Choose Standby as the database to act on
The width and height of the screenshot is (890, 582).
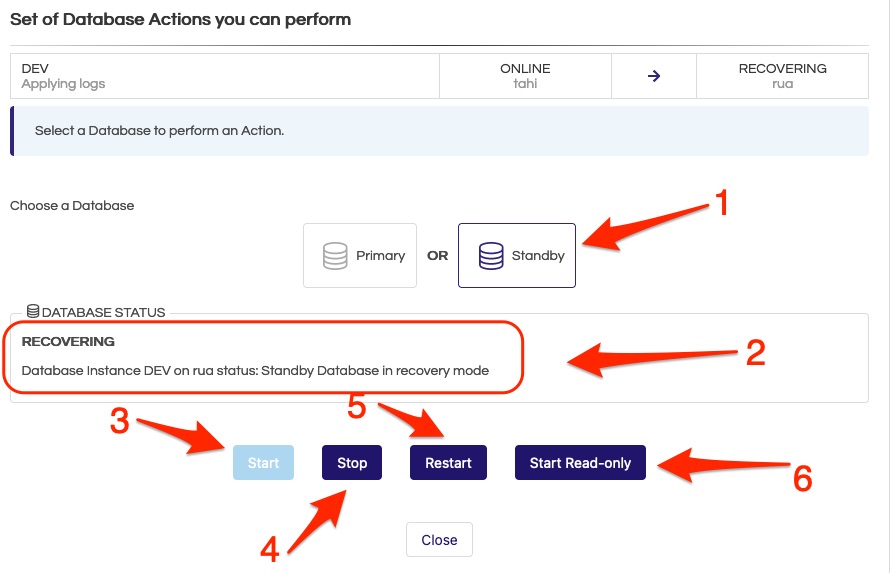click(x=516, y=255)
